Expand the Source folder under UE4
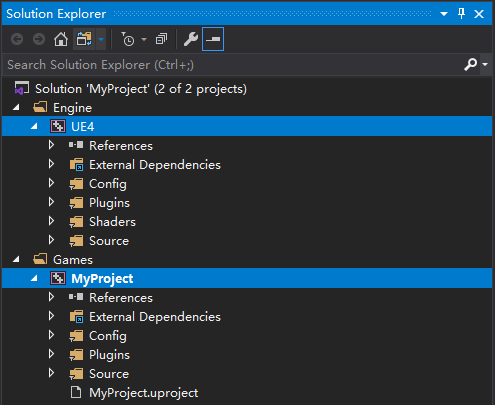495x405 pixels. pos(51,240)
